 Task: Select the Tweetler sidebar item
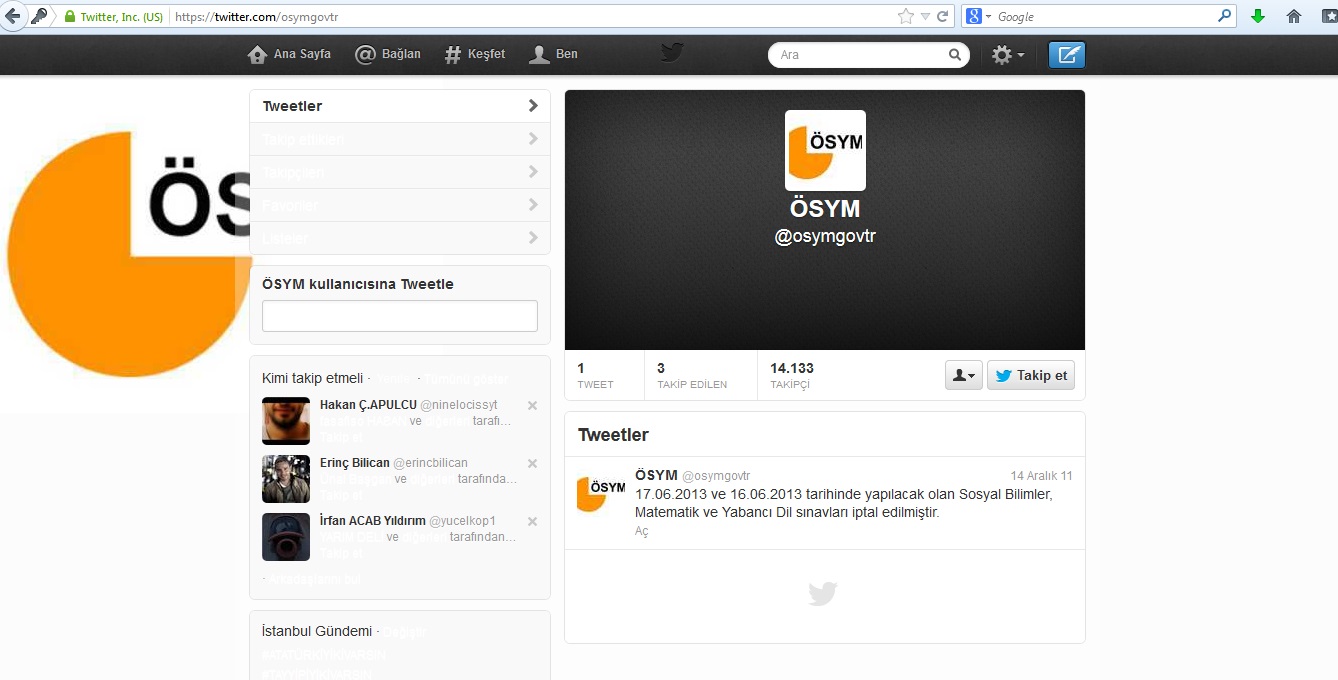click(400, 106)
